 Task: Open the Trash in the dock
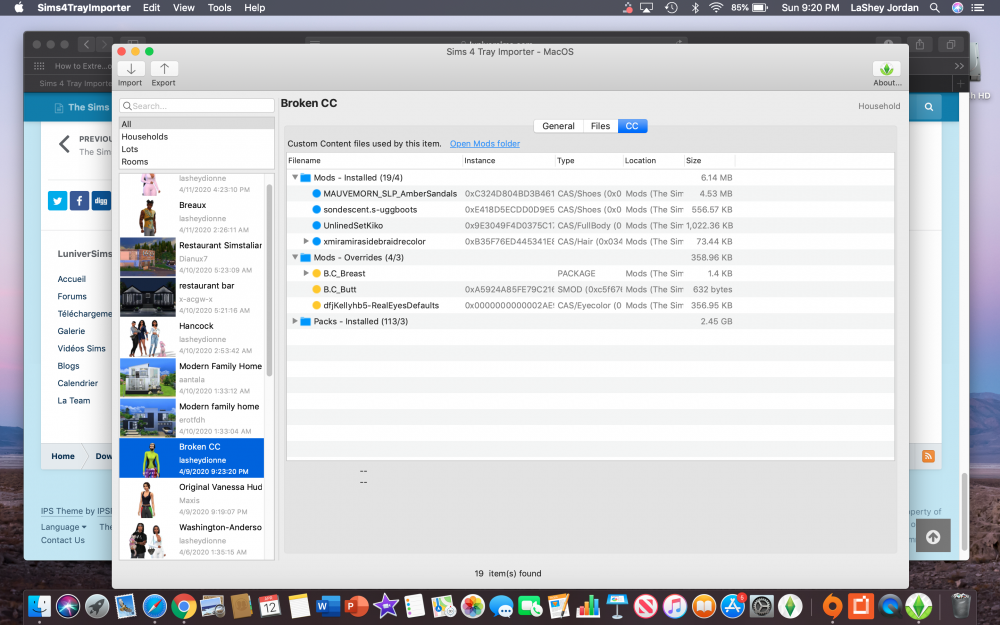pyautogui.click(x=960, y=606)
